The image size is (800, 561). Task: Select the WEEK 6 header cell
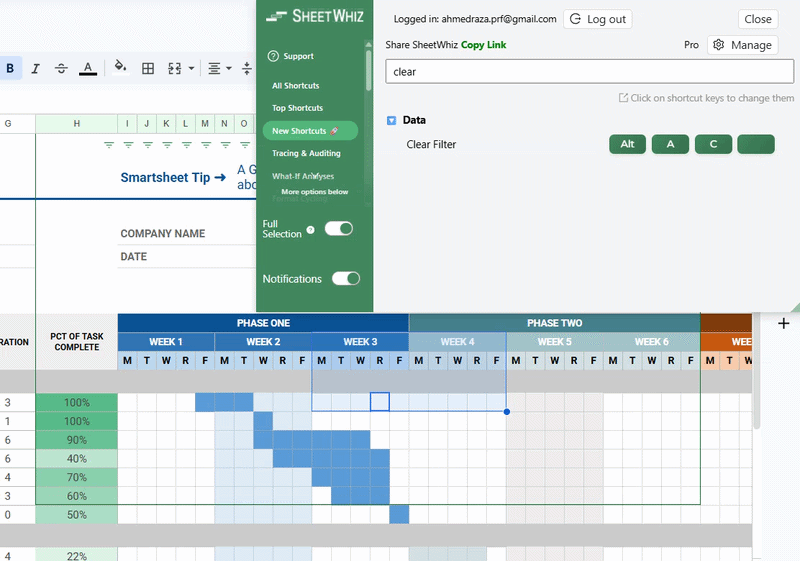(652, 342)
